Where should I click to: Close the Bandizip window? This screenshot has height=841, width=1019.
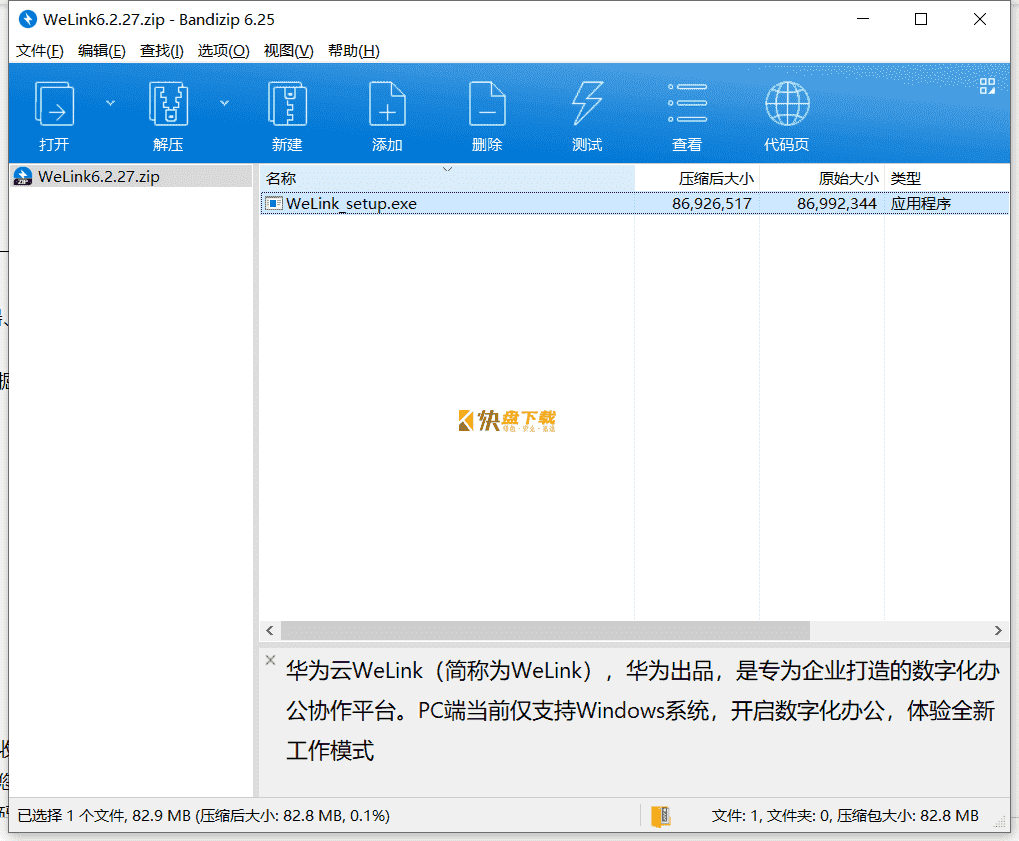[x=980, y=19]
